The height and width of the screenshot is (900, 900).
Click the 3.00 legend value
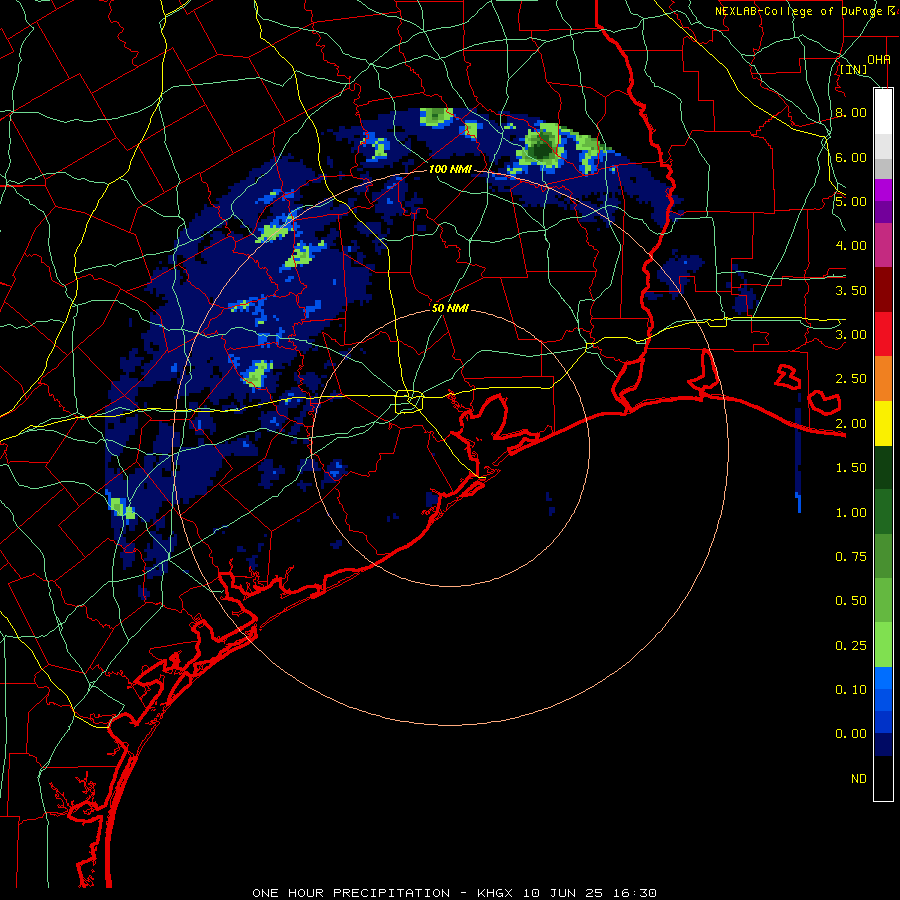point(851,335)
